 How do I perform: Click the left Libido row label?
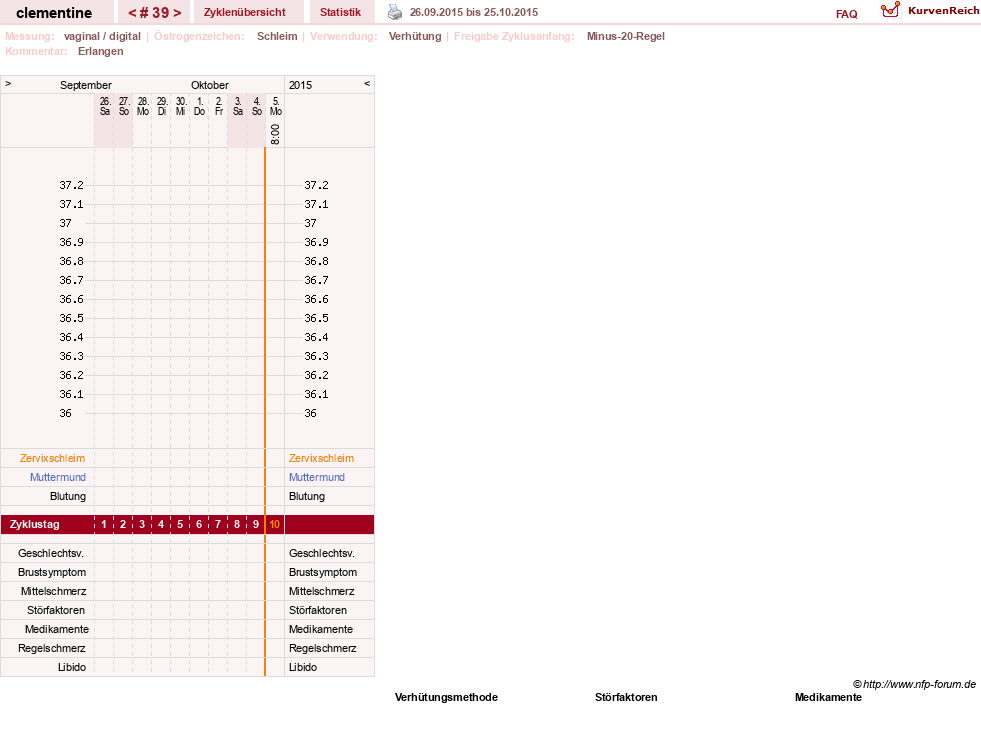(x=72, y=667)
